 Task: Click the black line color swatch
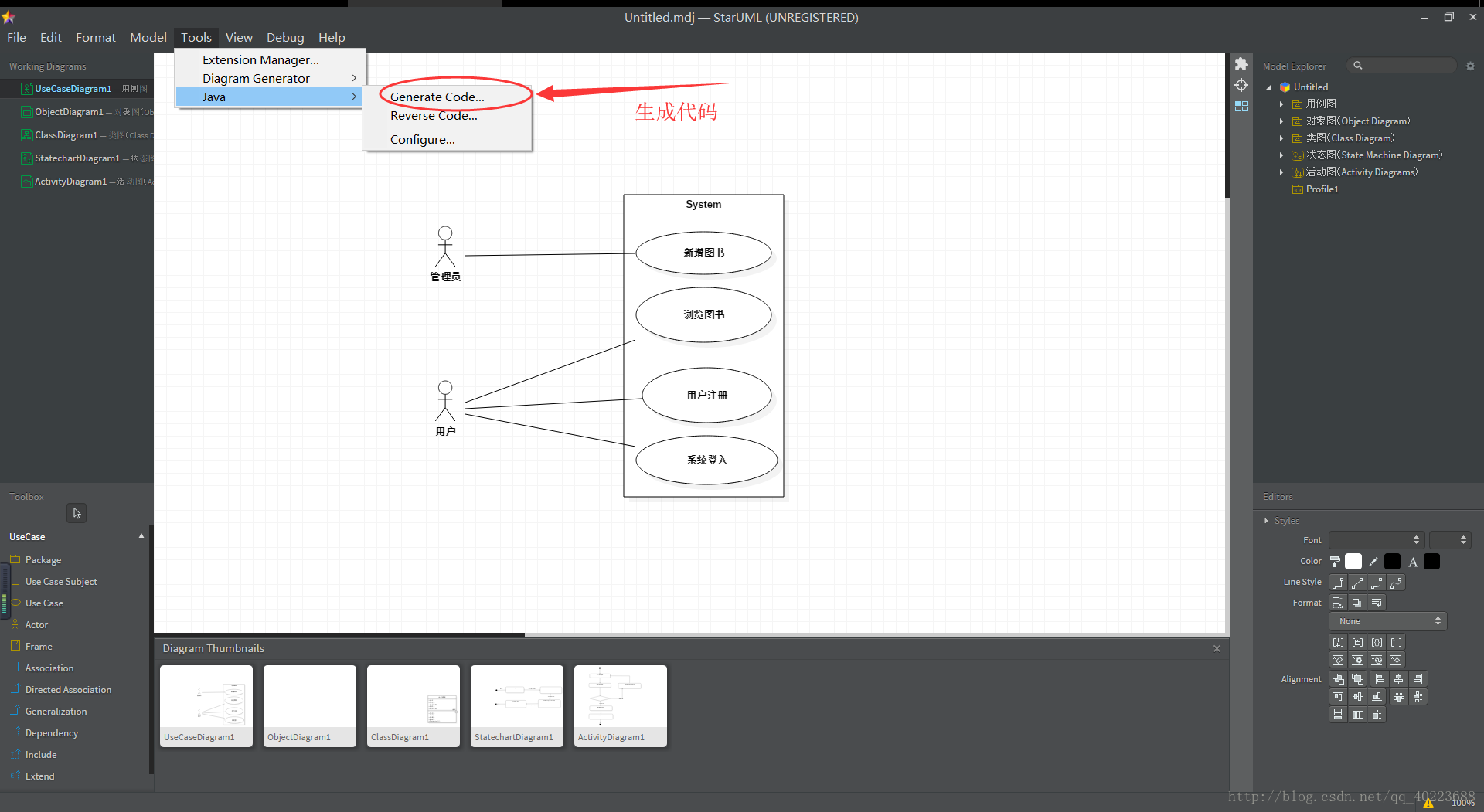tap(1393, 562)
